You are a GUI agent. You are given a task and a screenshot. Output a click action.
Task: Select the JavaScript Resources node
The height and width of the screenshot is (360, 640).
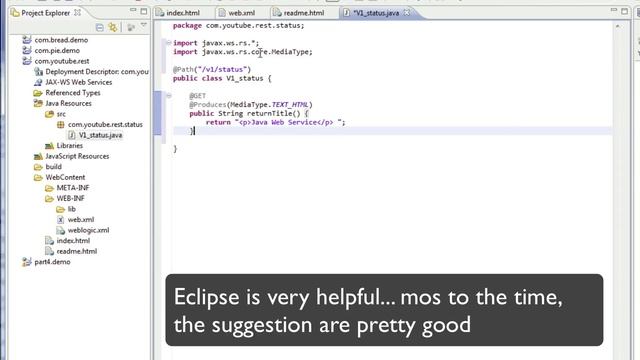pyautogui.click(x=77, y=156)
